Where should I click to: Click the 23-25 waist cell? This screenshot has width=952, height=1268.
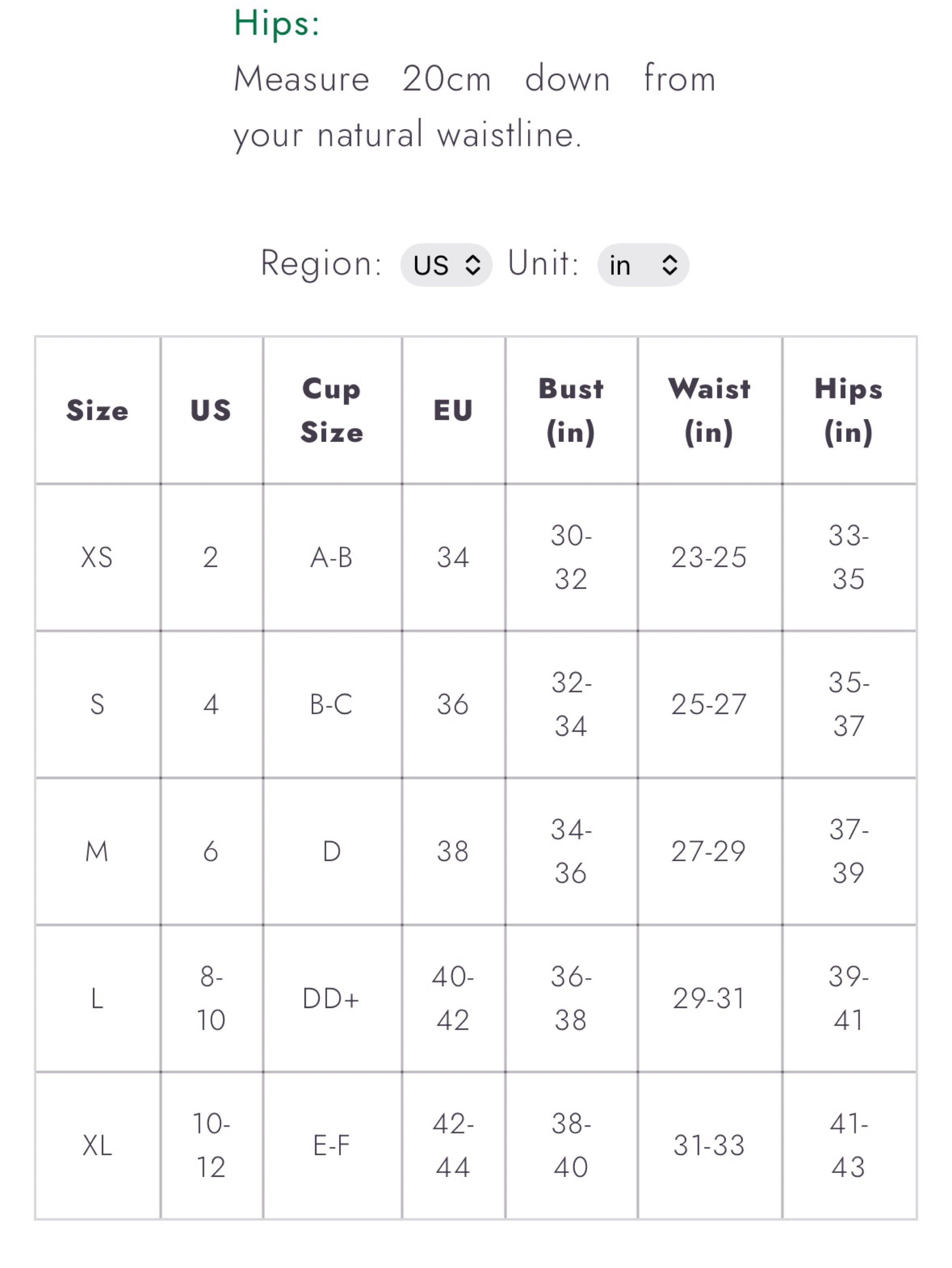tap(710, 557)
